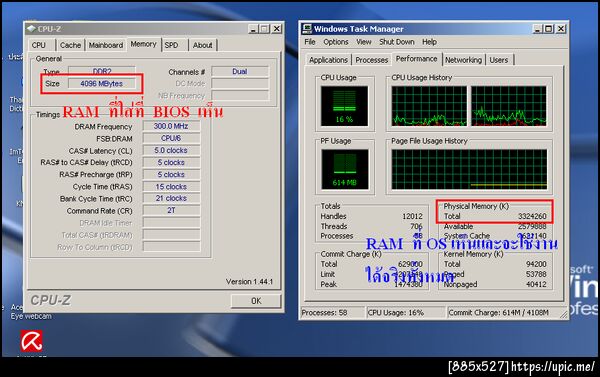Screen dimensions: 600x377
Task: Select the Performance tab
Action: point(416,59)
